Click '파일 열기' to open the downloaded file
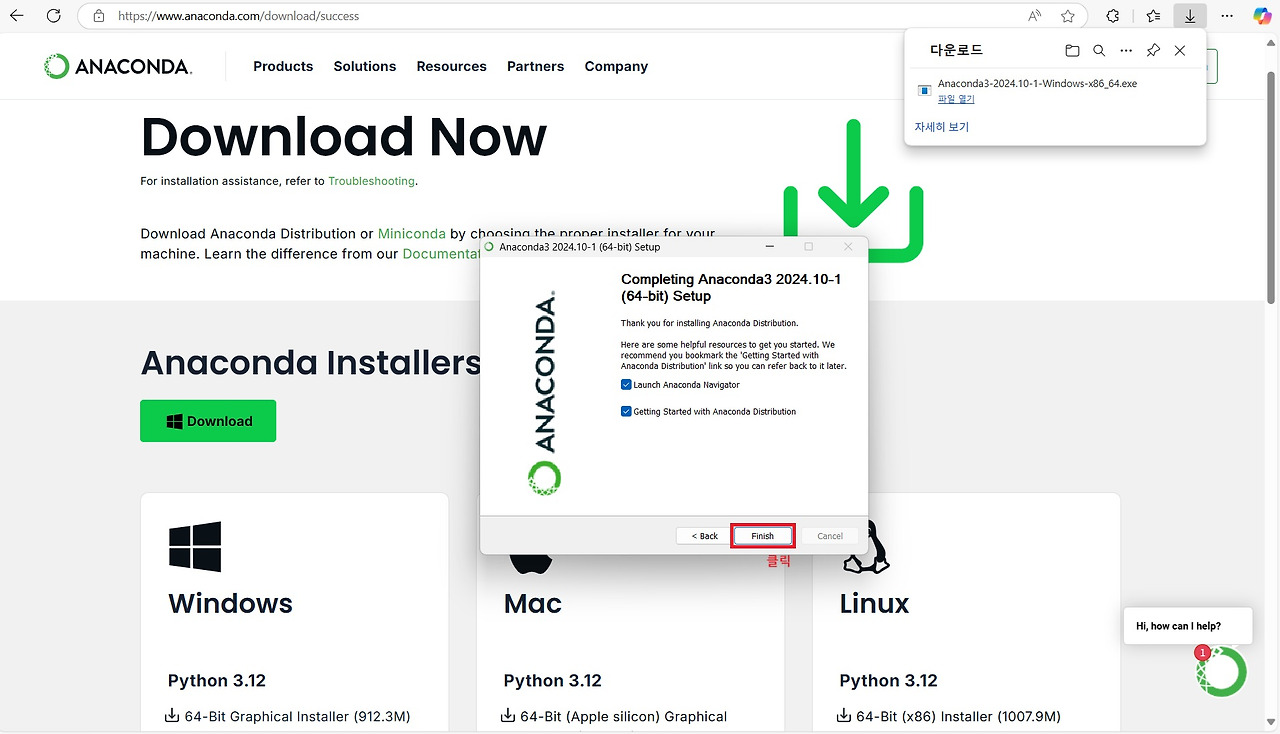The height and width of the screenshot is (734, 1280). [956, 99]
